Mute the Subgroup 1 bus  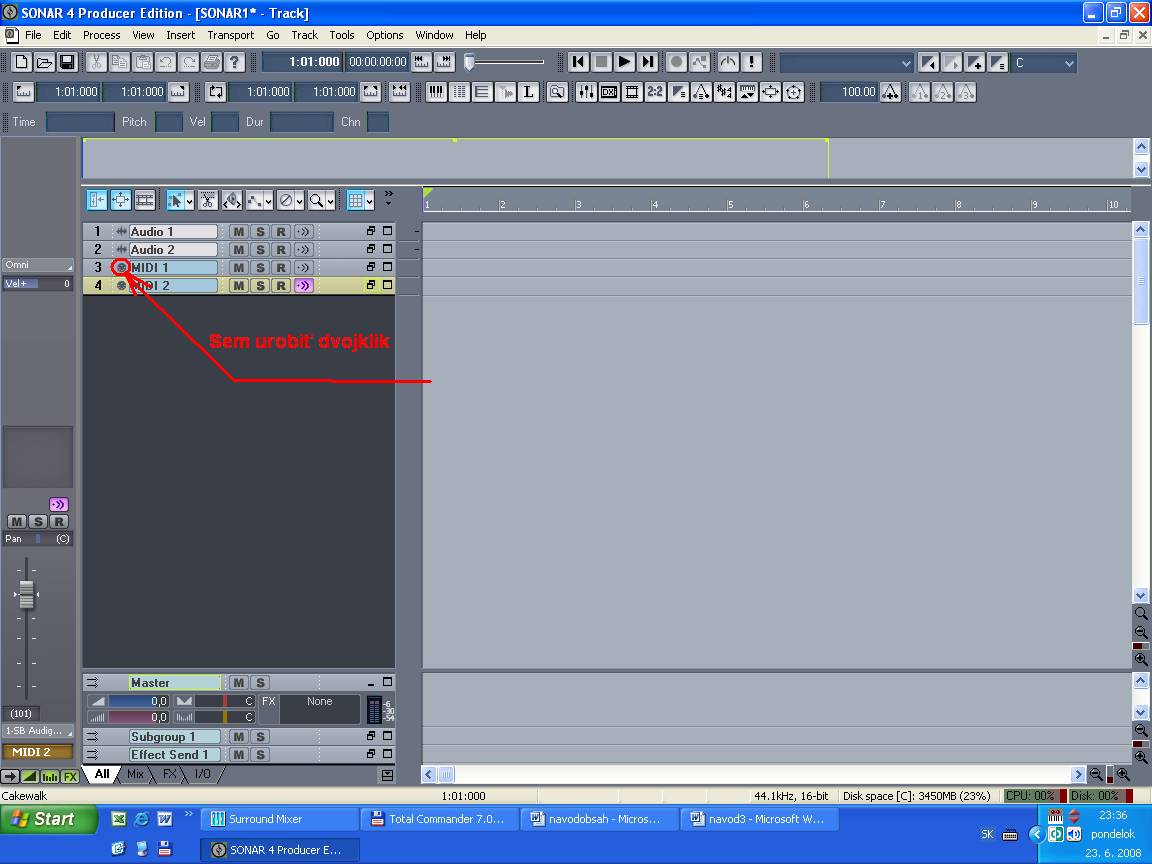click(238, 737)
